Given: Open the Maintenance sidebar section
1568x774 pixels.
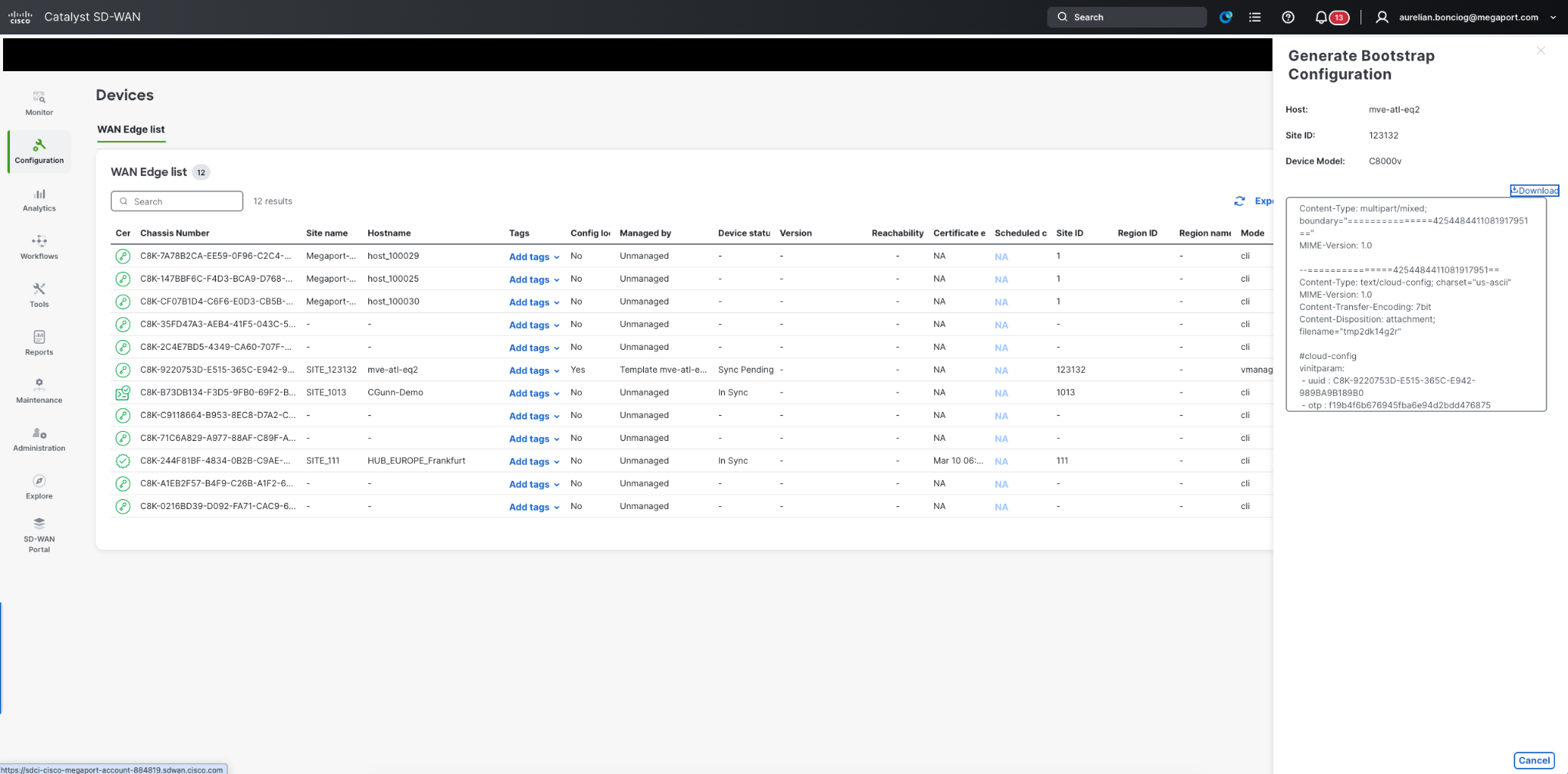Looking at the screenshot, I should [x=39, y=391].
